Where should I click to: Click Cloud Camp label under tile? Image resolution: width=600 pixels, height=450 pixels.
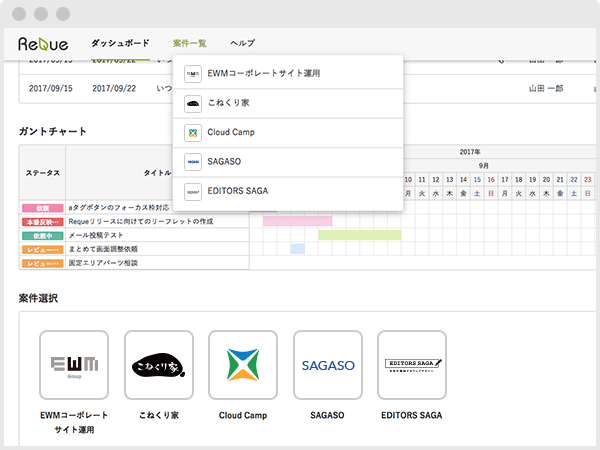click(243, 415)
